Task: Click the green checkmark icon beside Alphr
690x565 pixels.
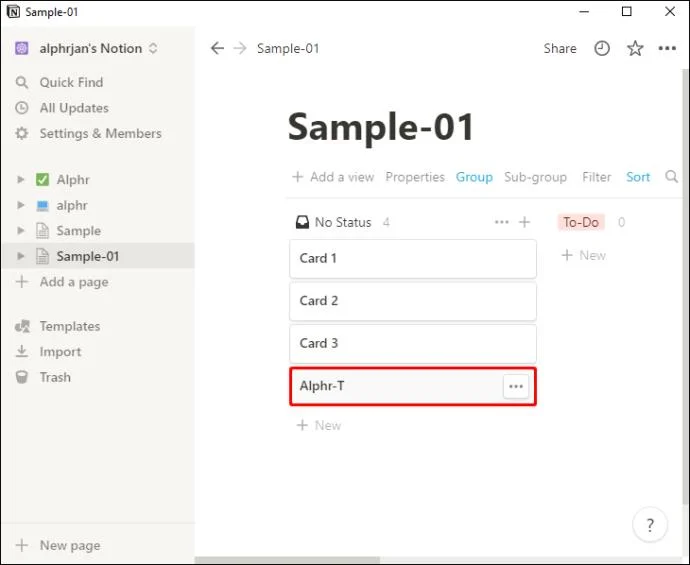Action: (x=42, y=180)
